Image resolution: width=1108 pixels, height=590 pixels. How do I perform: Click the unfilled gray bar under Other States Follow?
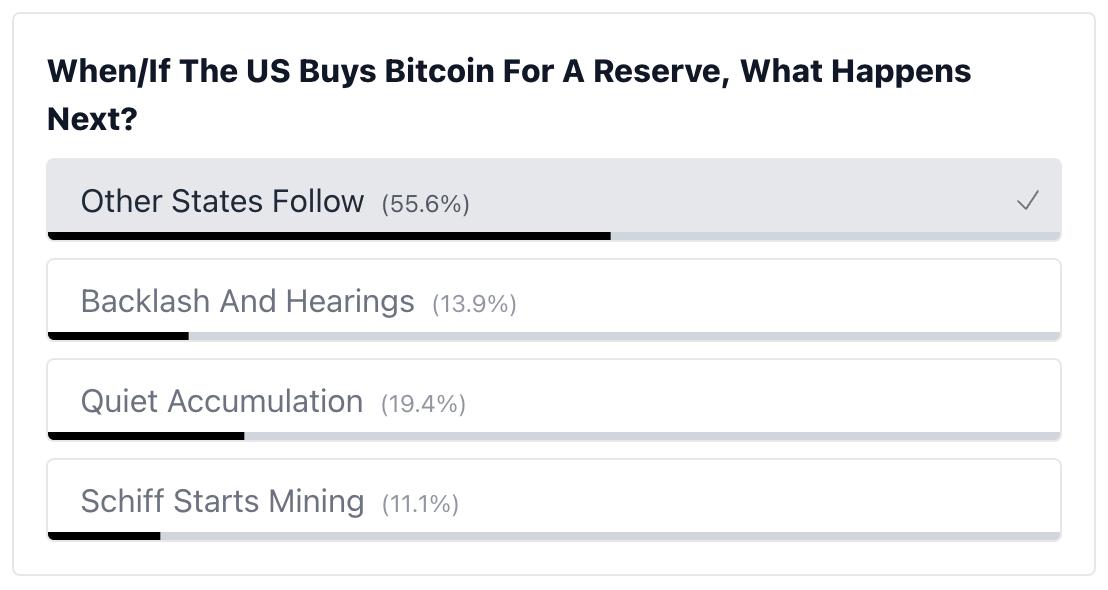[x=836, y=236]
